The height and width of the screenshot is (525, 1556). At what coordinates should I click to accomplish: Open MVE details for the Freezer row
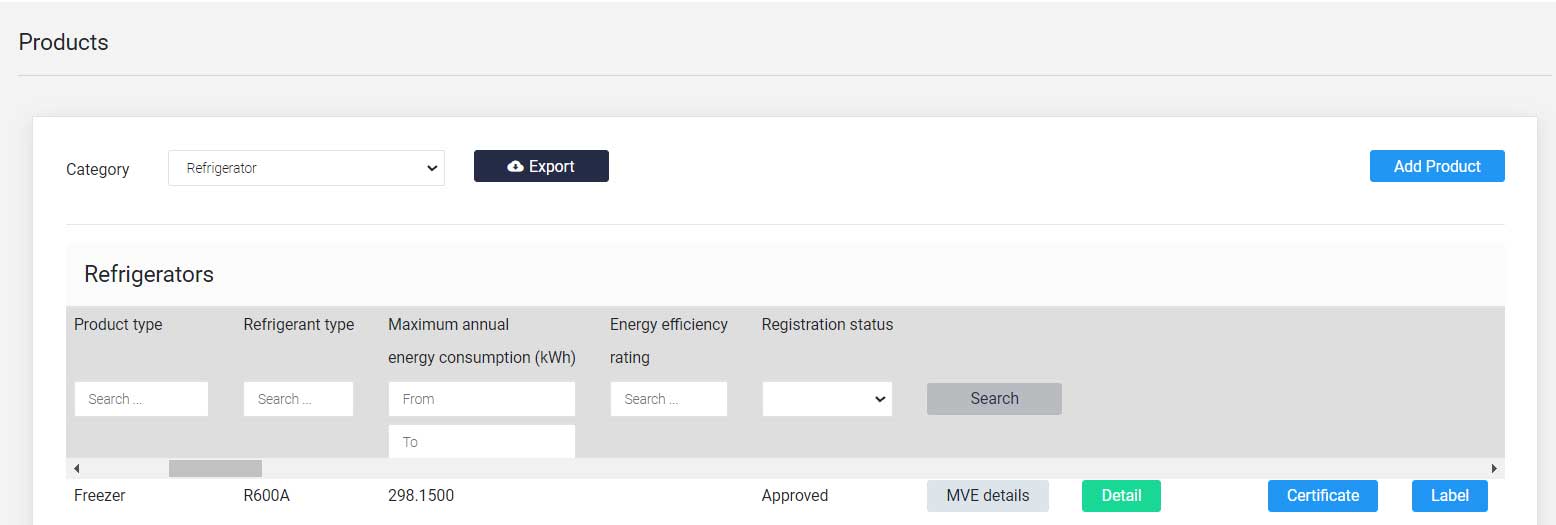988,496
